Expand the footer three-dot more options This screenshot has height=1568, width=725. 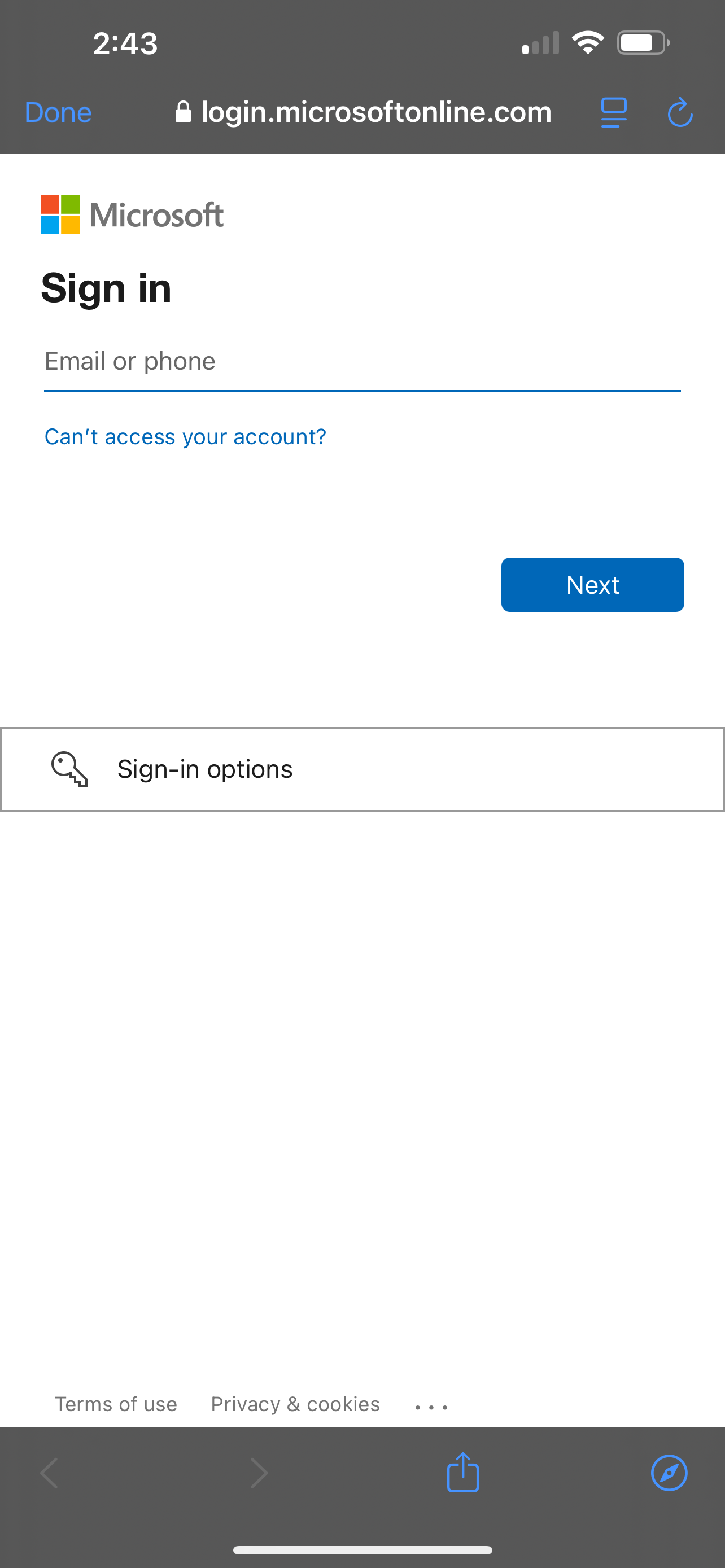[431, 1407]
